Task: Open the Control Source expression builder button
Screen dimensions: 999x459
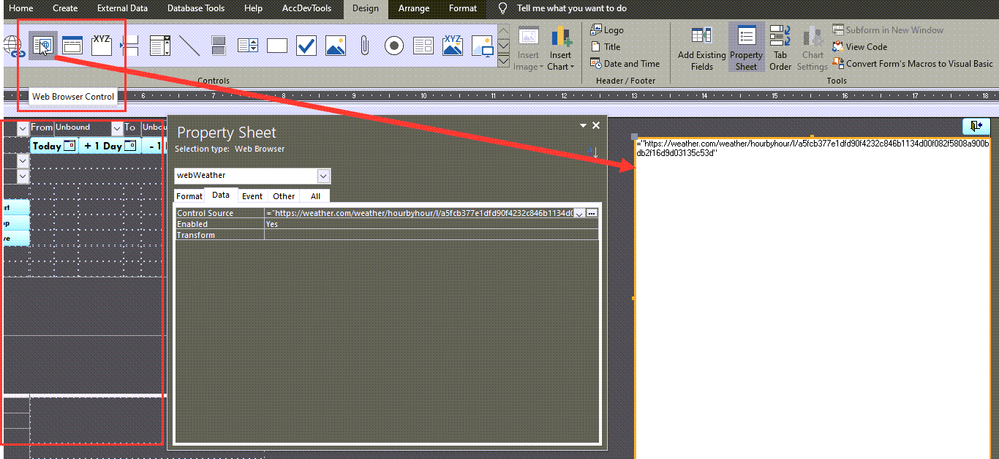Action: (592, 214)
